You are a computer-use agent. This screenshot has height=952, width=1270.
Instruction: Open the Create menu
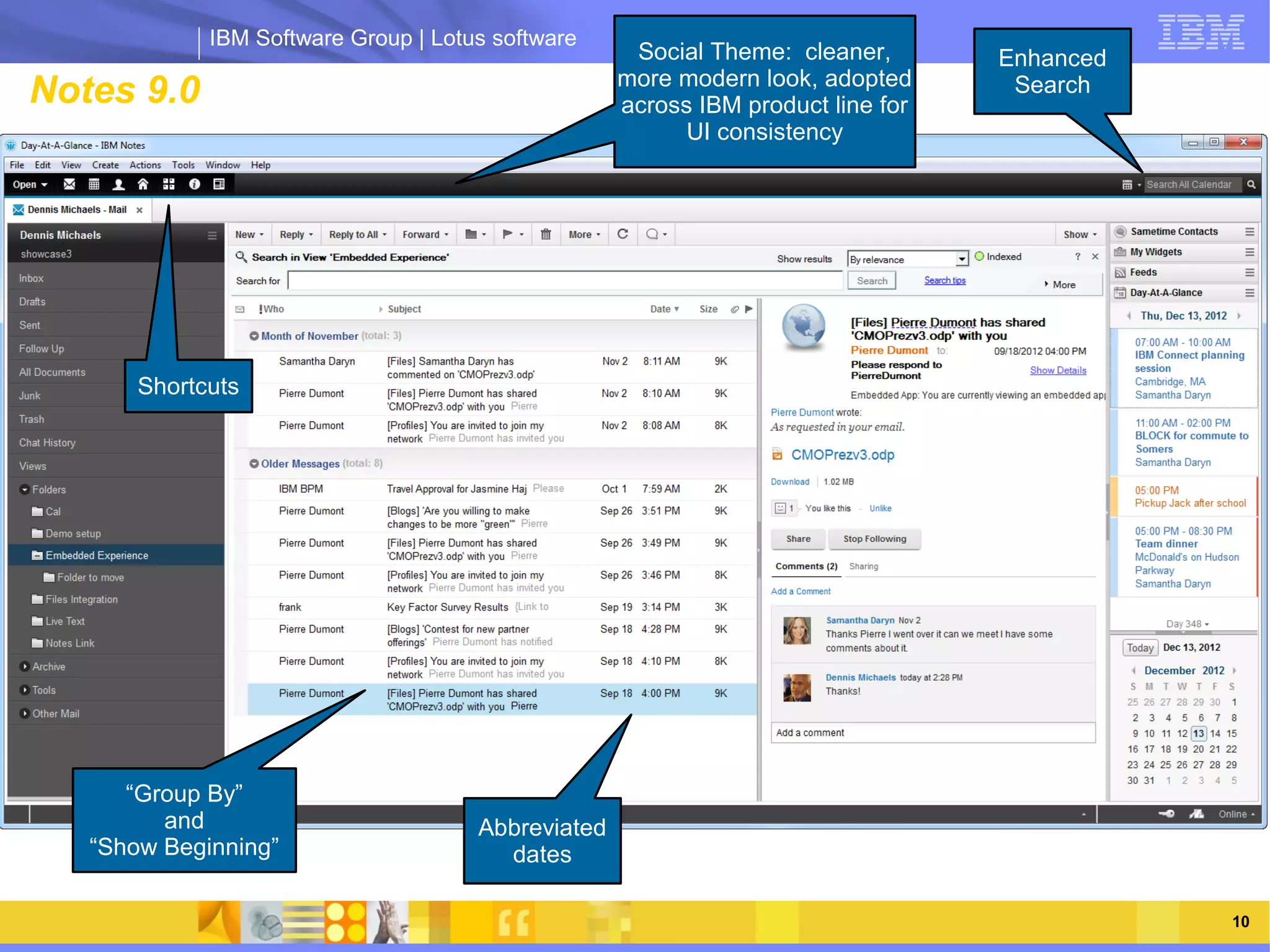coord(105,165)
